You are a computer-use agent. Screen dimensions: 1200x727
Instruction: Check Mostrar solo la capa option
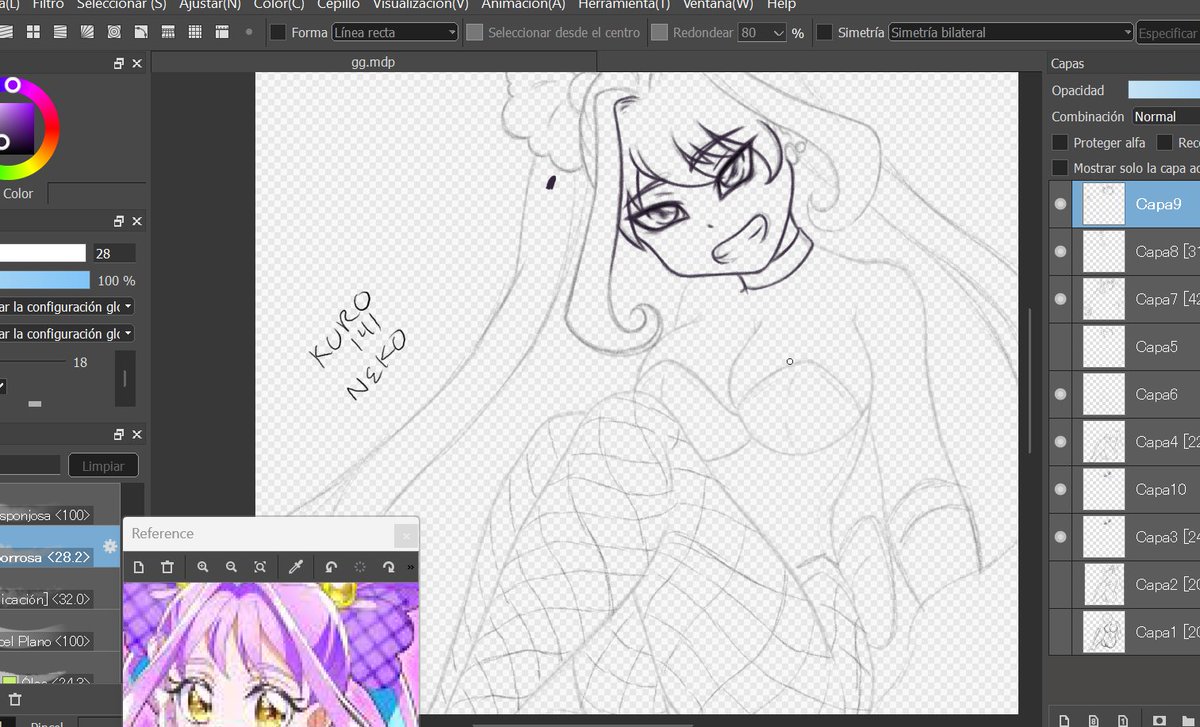tap(1060, 168)
